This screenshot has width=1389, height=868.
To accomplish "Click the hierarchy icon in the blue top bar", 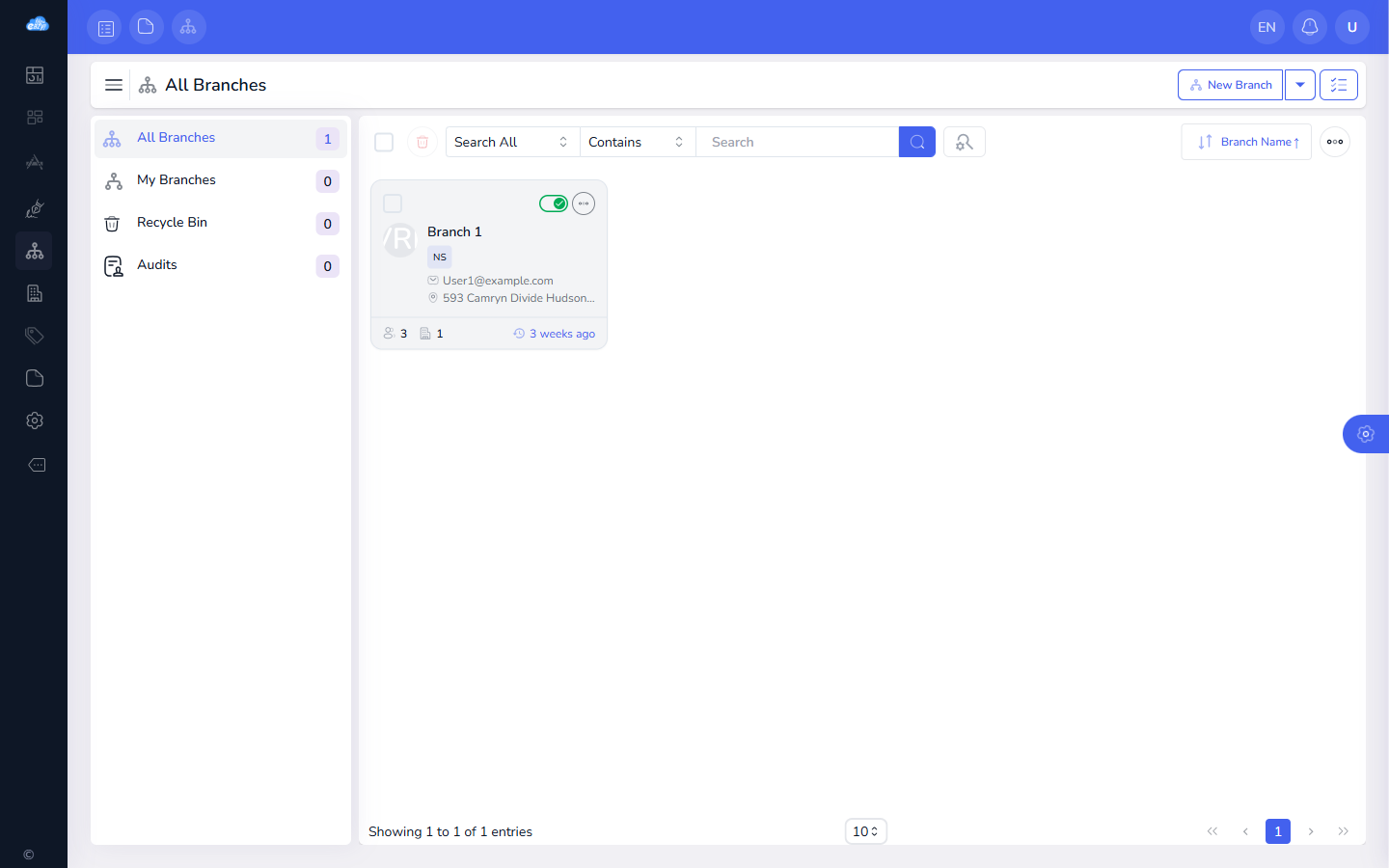I will 189,27.
